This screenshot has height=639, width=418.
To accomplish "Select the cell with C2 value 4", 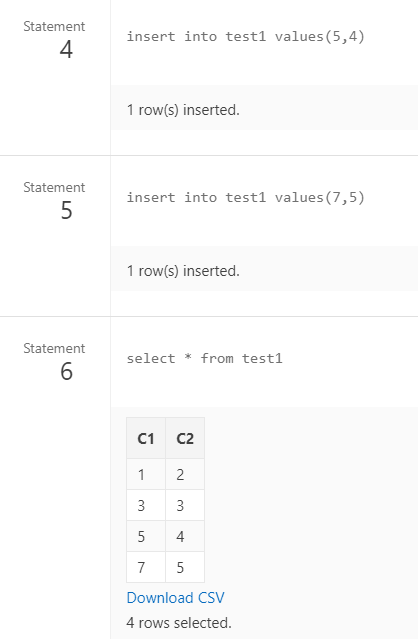I will tap(185, 536).
